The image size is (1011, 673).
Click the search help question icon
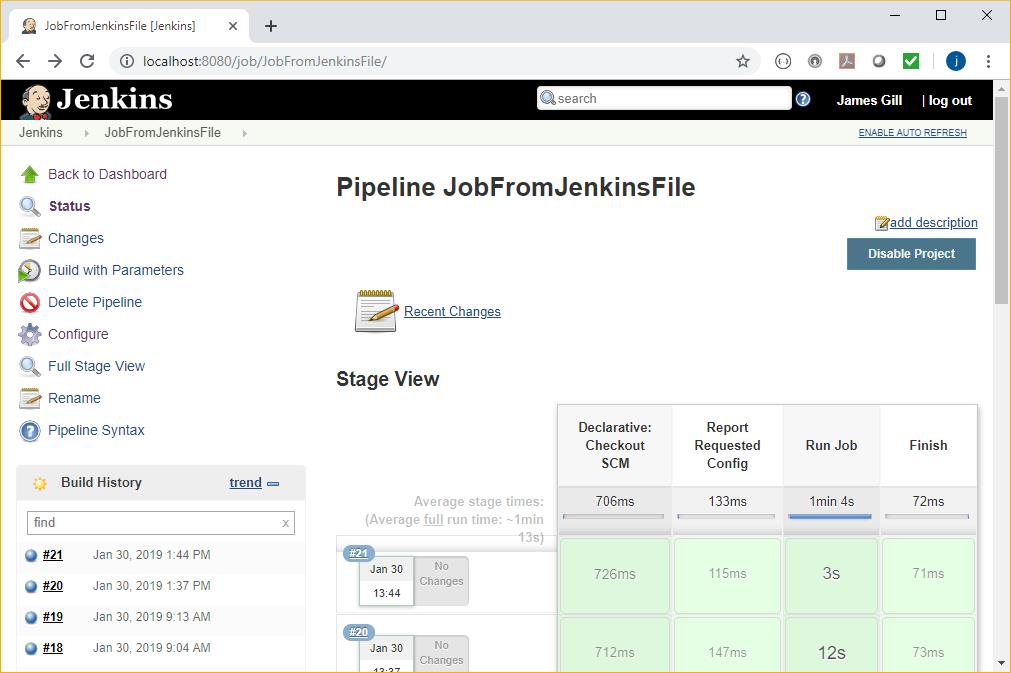[x=803, y=99]
